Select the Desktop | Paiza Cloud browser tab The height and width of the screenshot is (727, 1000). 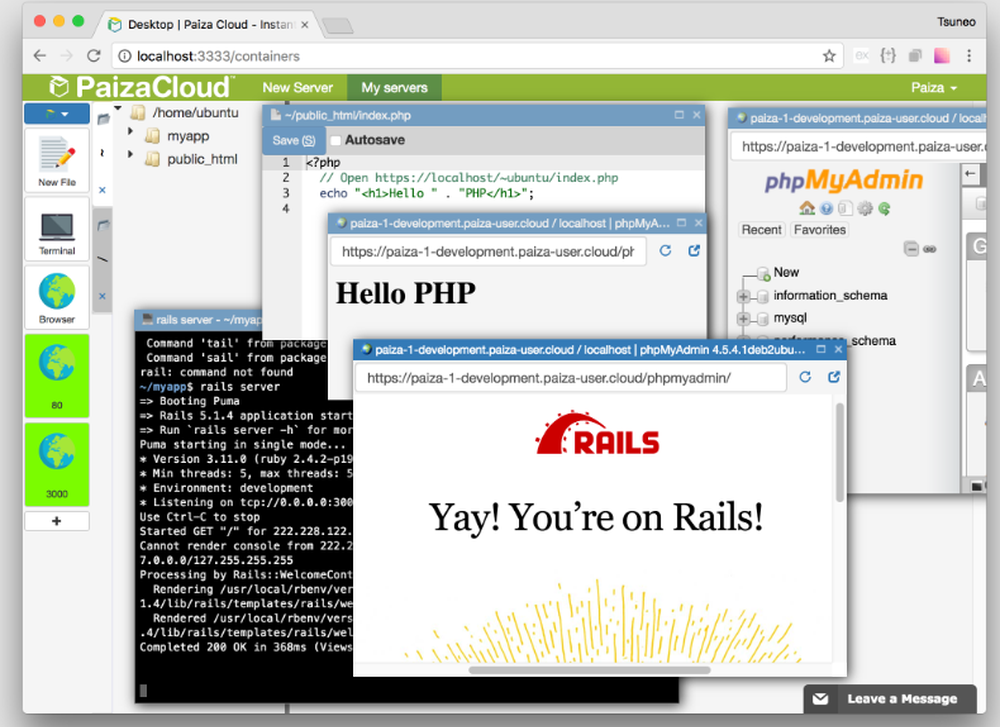point(208,24)
